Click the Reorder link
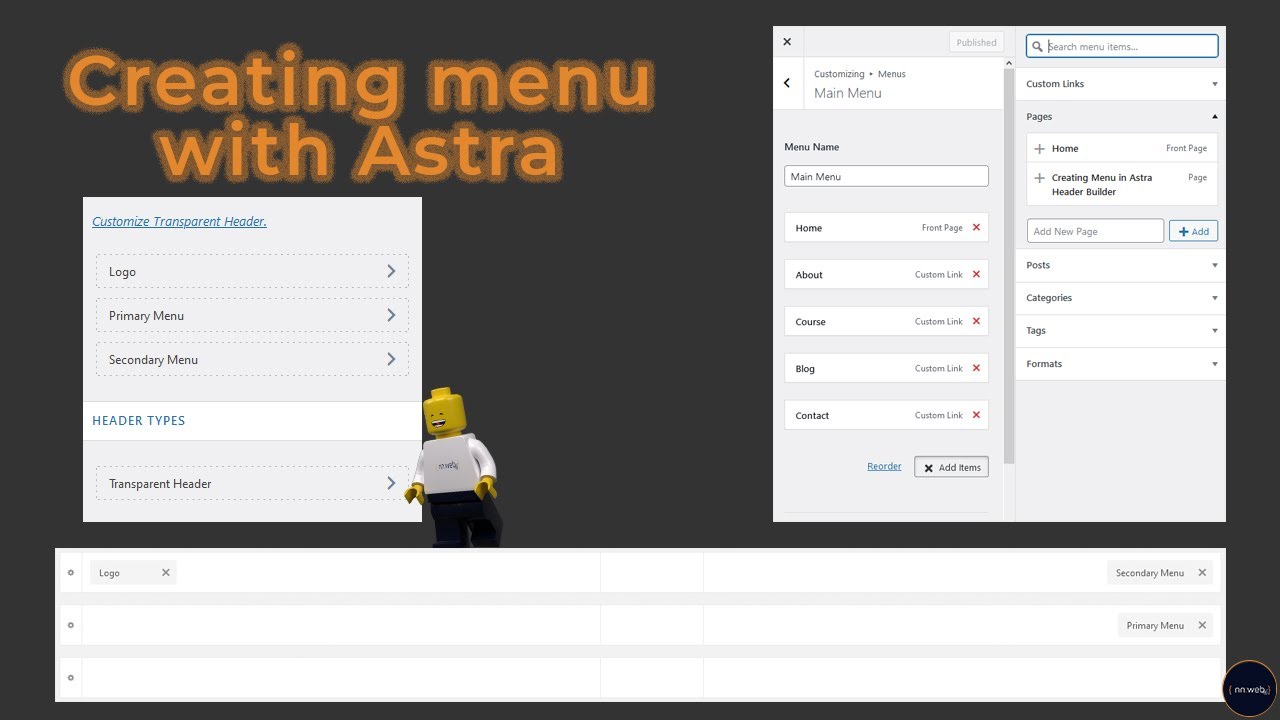The image size is (1280, 720). pos(884,466)
